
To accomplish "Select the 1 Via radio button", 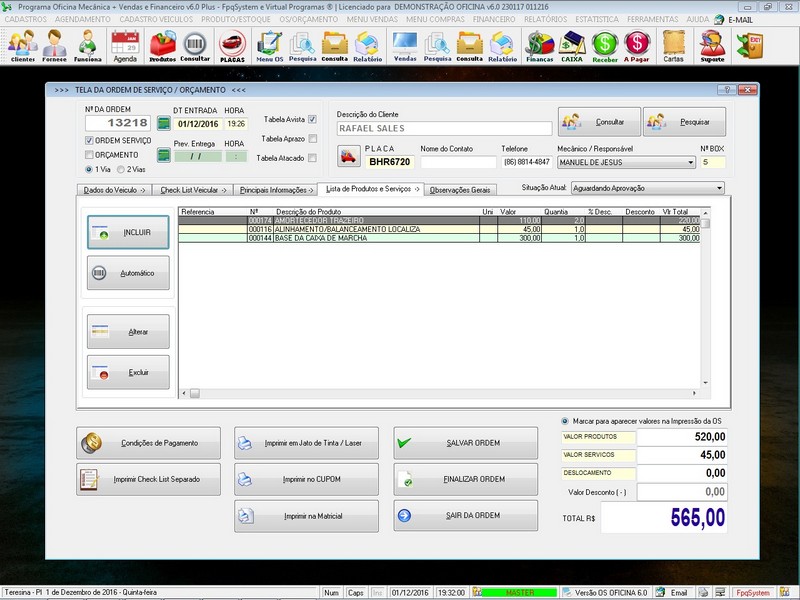I will (89, 169).
